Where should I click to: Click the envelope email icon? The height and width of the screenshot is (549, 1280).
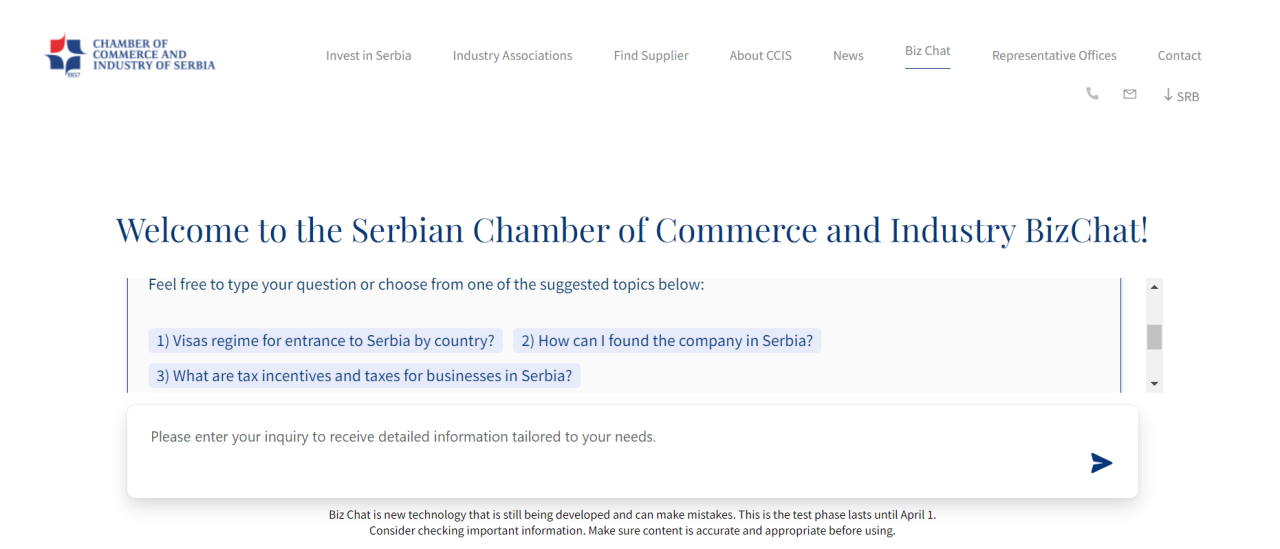(1130, 94)
